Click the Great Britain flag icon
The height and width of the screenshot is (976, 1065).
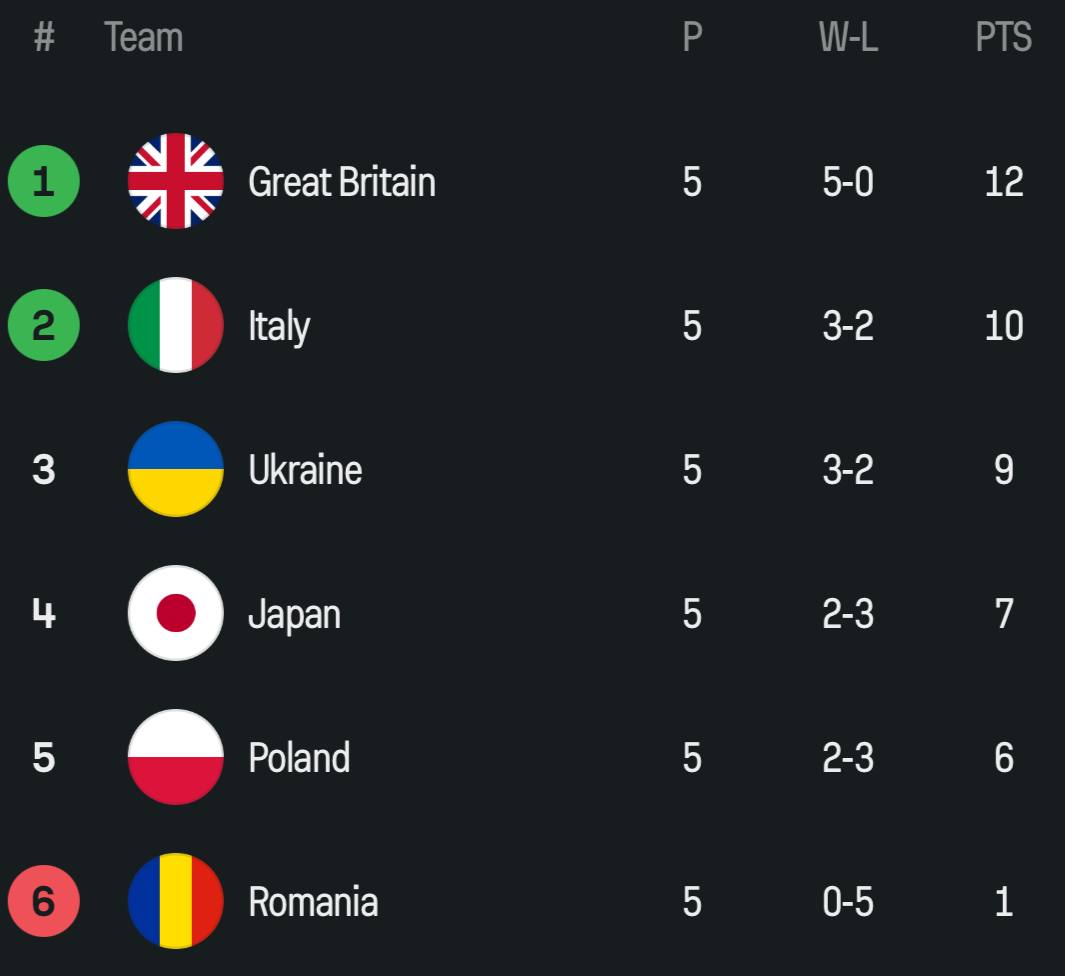pos(176,181)
